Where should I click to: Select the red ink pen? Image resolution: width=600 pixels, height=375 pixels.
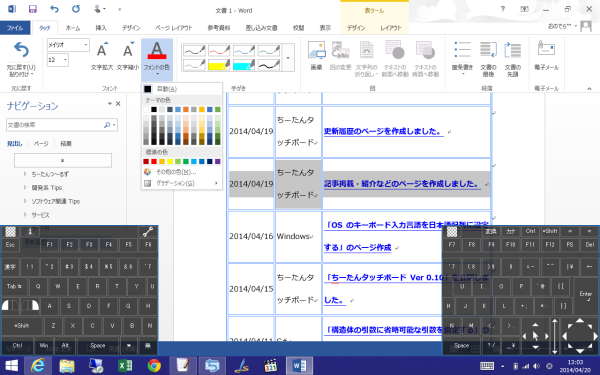point(219,51)
